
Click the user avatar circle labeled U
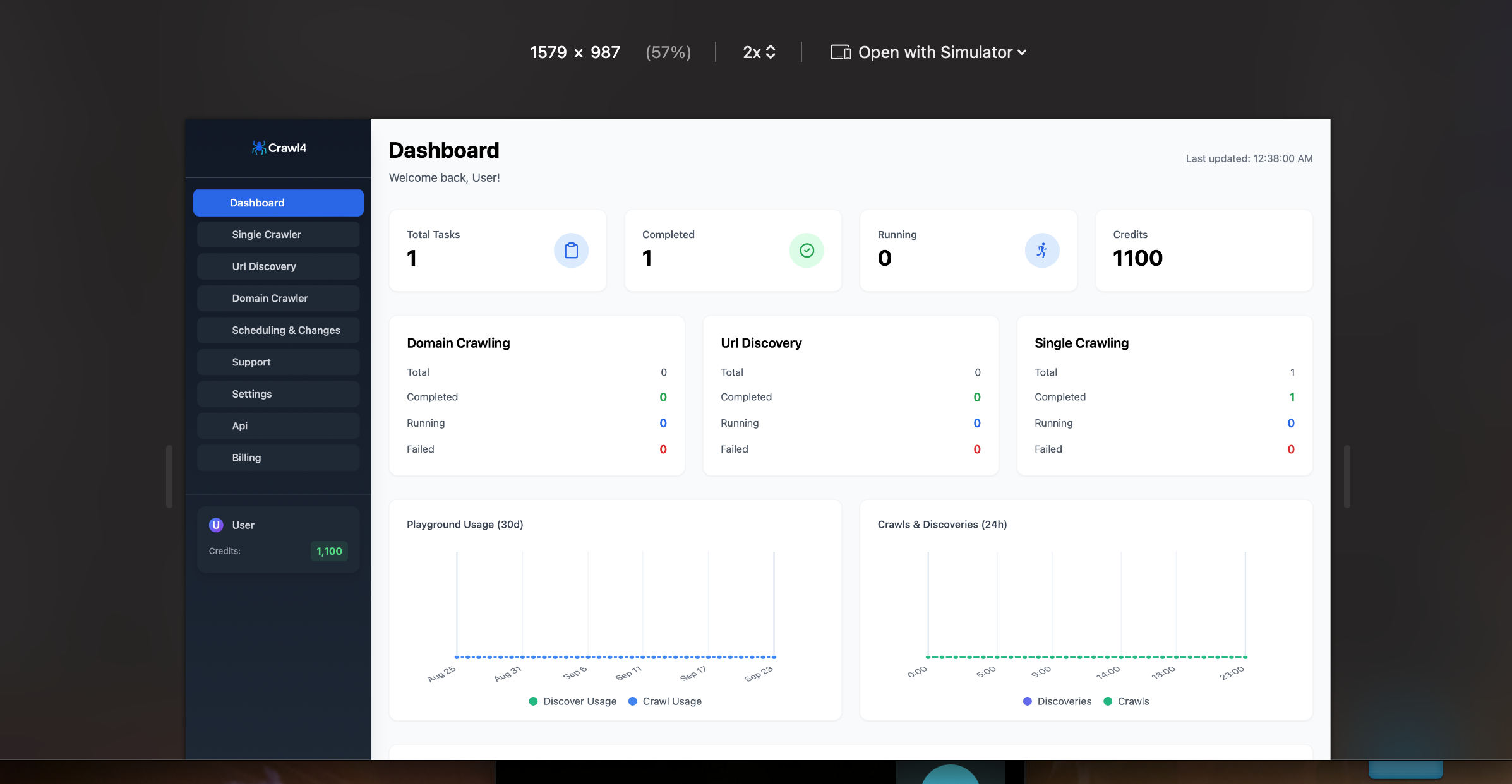pos(216,525)
